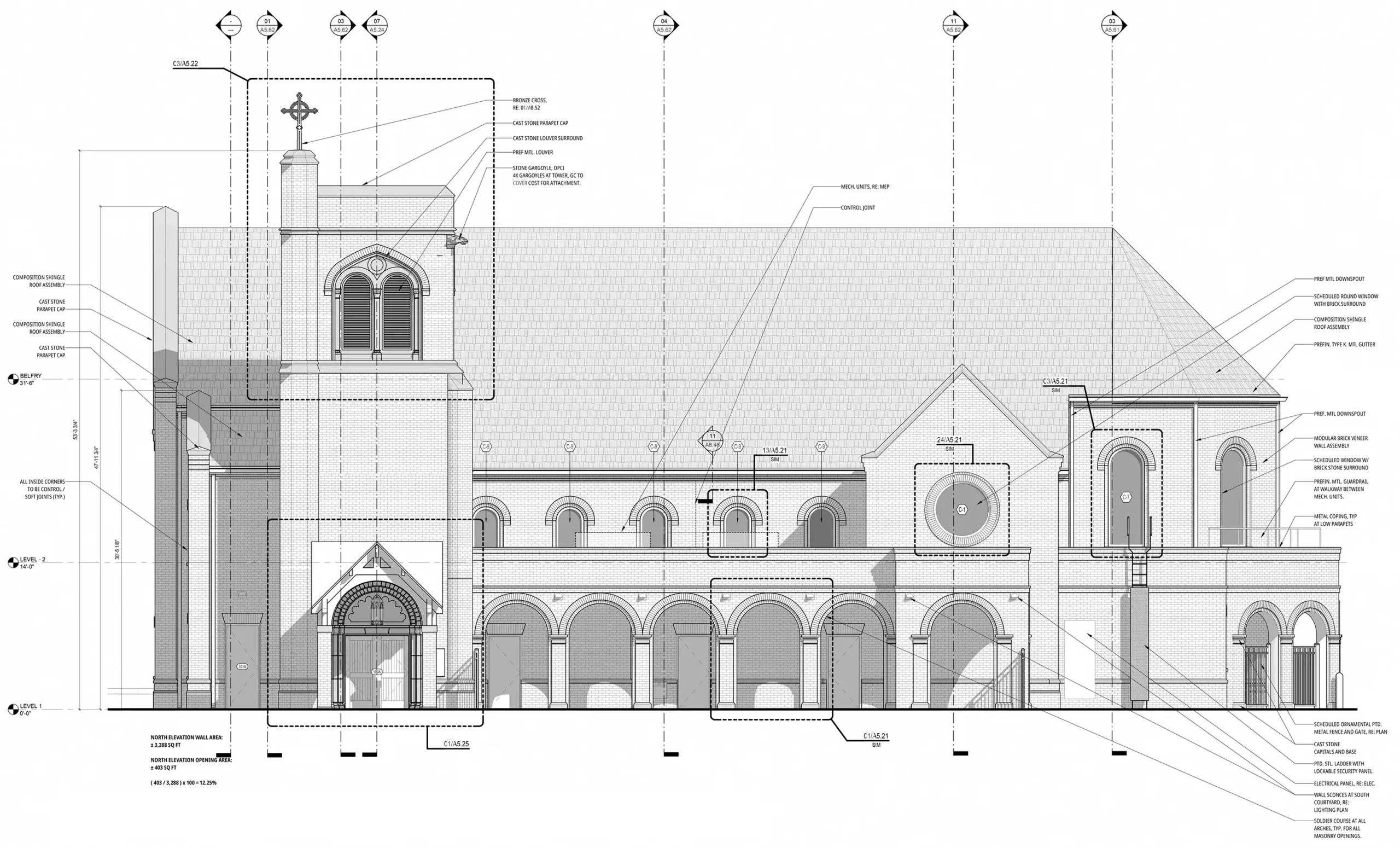Click section marker 01 A5.62

[x=267, y=26]
